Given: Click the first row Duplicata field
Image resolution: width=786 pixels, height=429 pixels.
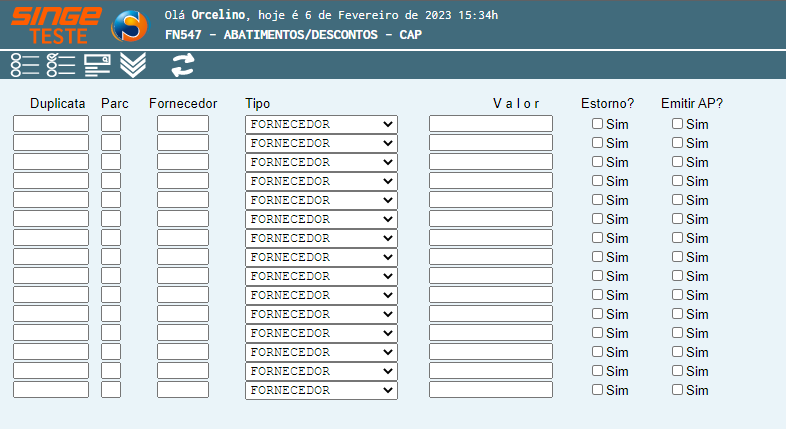Looking at the screenshot, I should click(x=51, y=124).
